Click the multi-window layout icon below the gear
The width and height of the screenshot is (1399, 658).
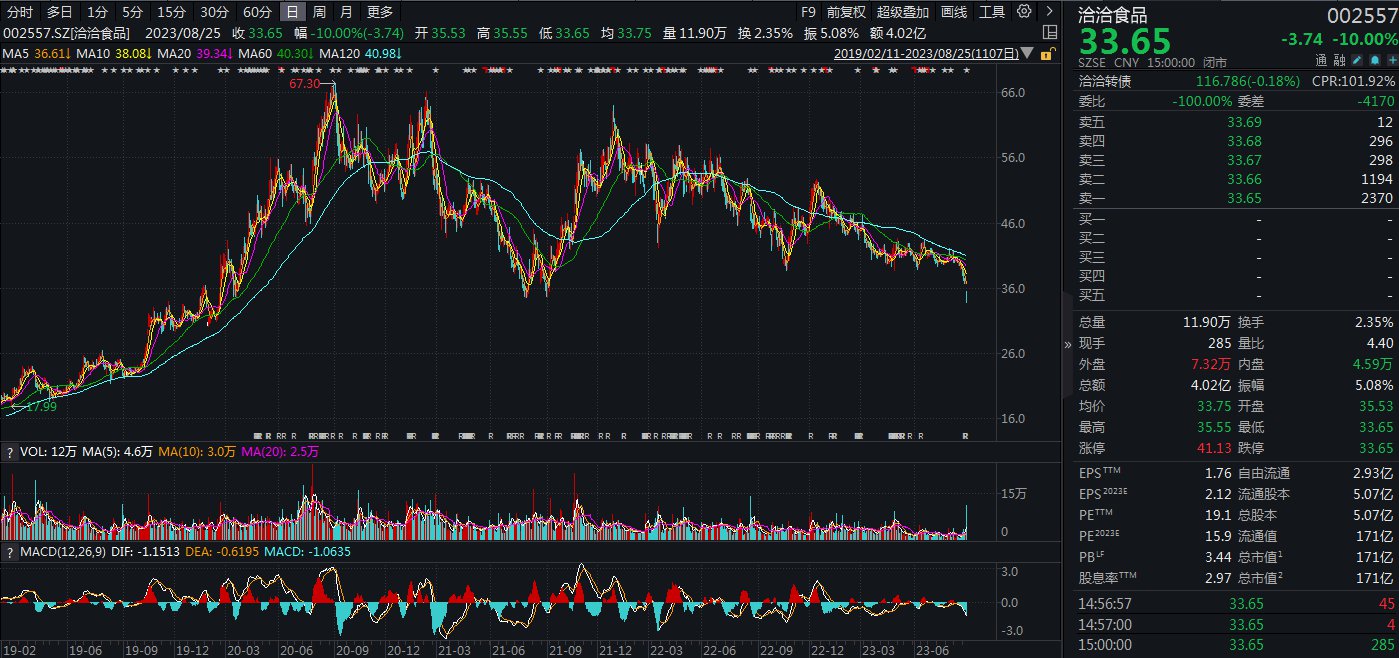pyautogui.click(x=1050, y=32)
